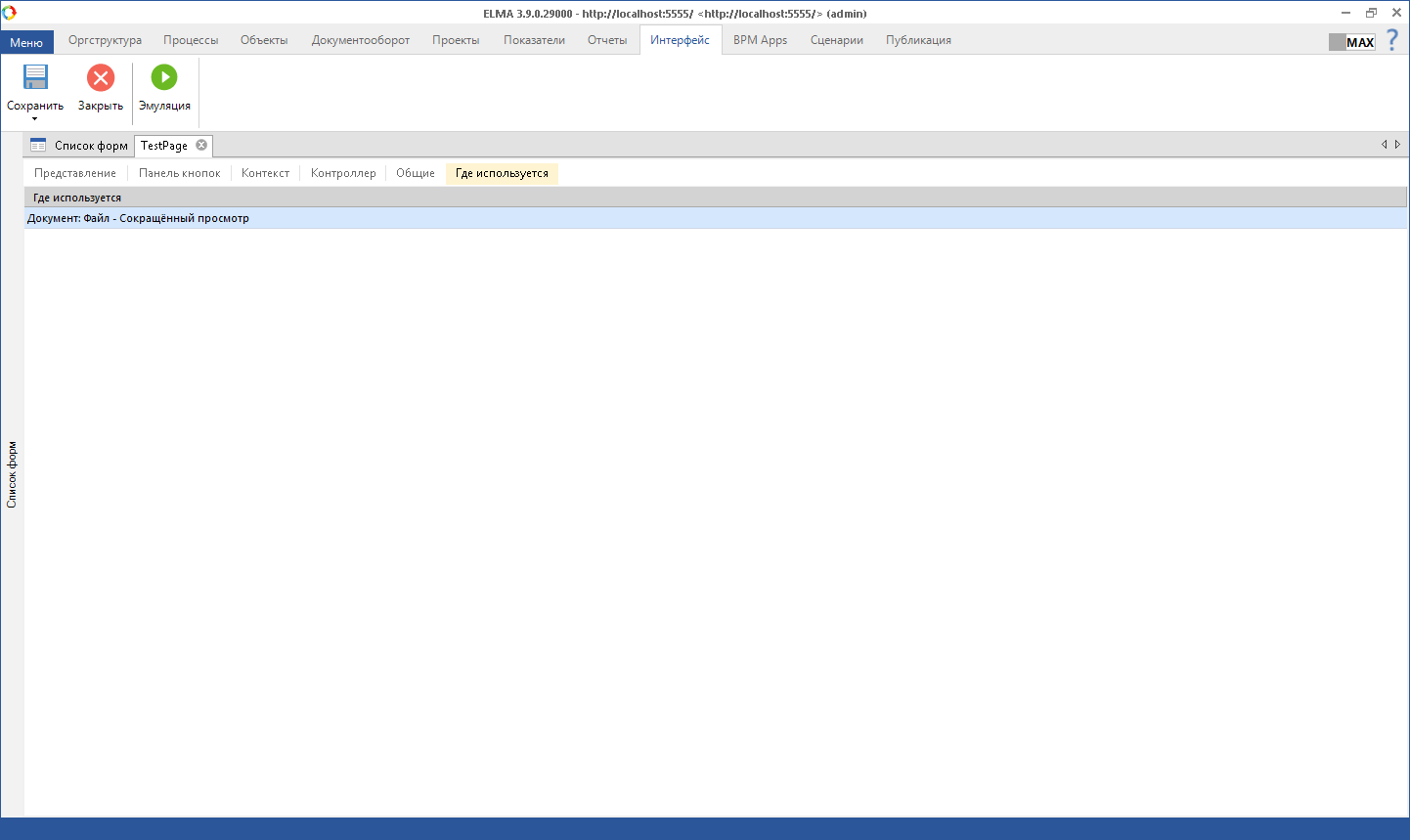Click the Save (Сохранить) floppy disk icon

tap(35, 78)
